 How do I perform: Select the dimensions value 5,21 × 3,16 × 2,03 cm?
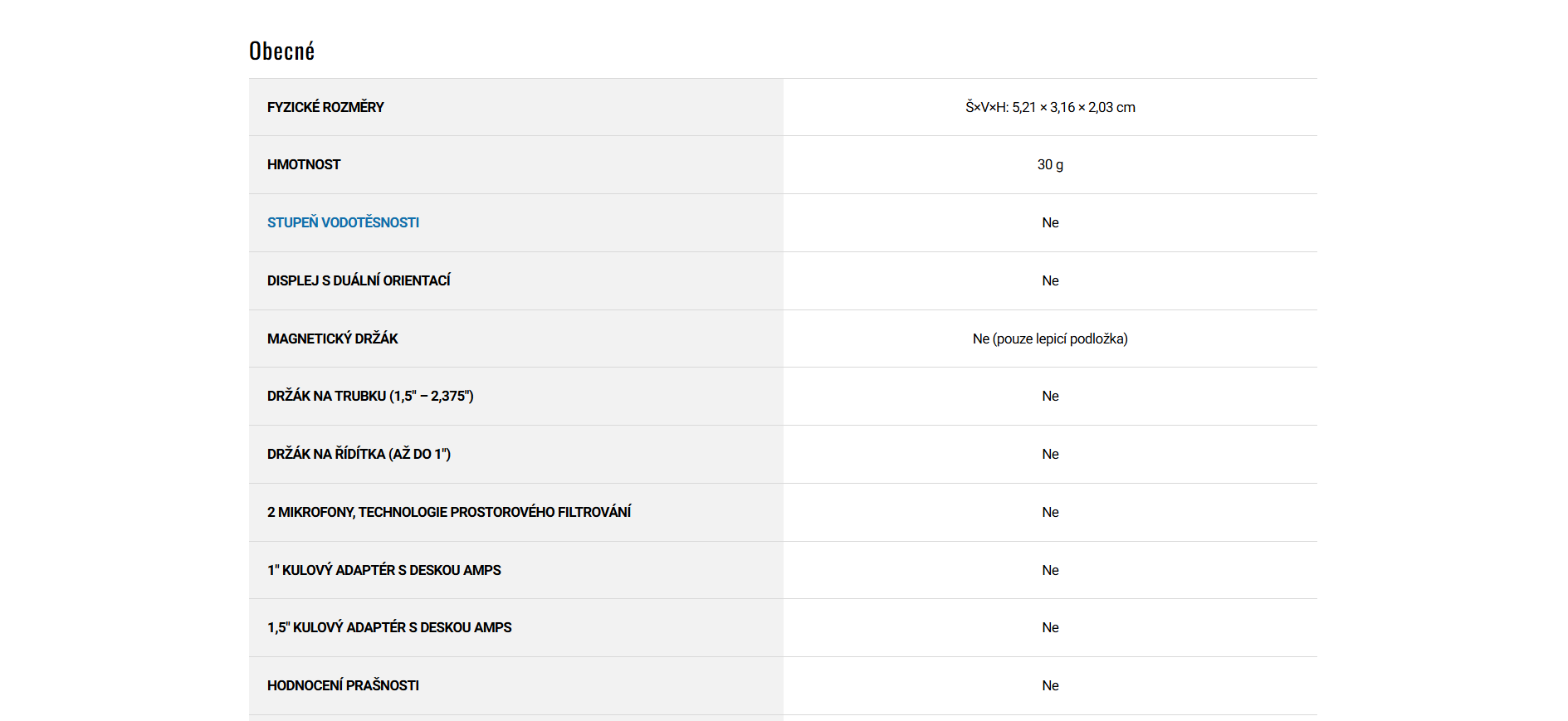click(1050, 107)
